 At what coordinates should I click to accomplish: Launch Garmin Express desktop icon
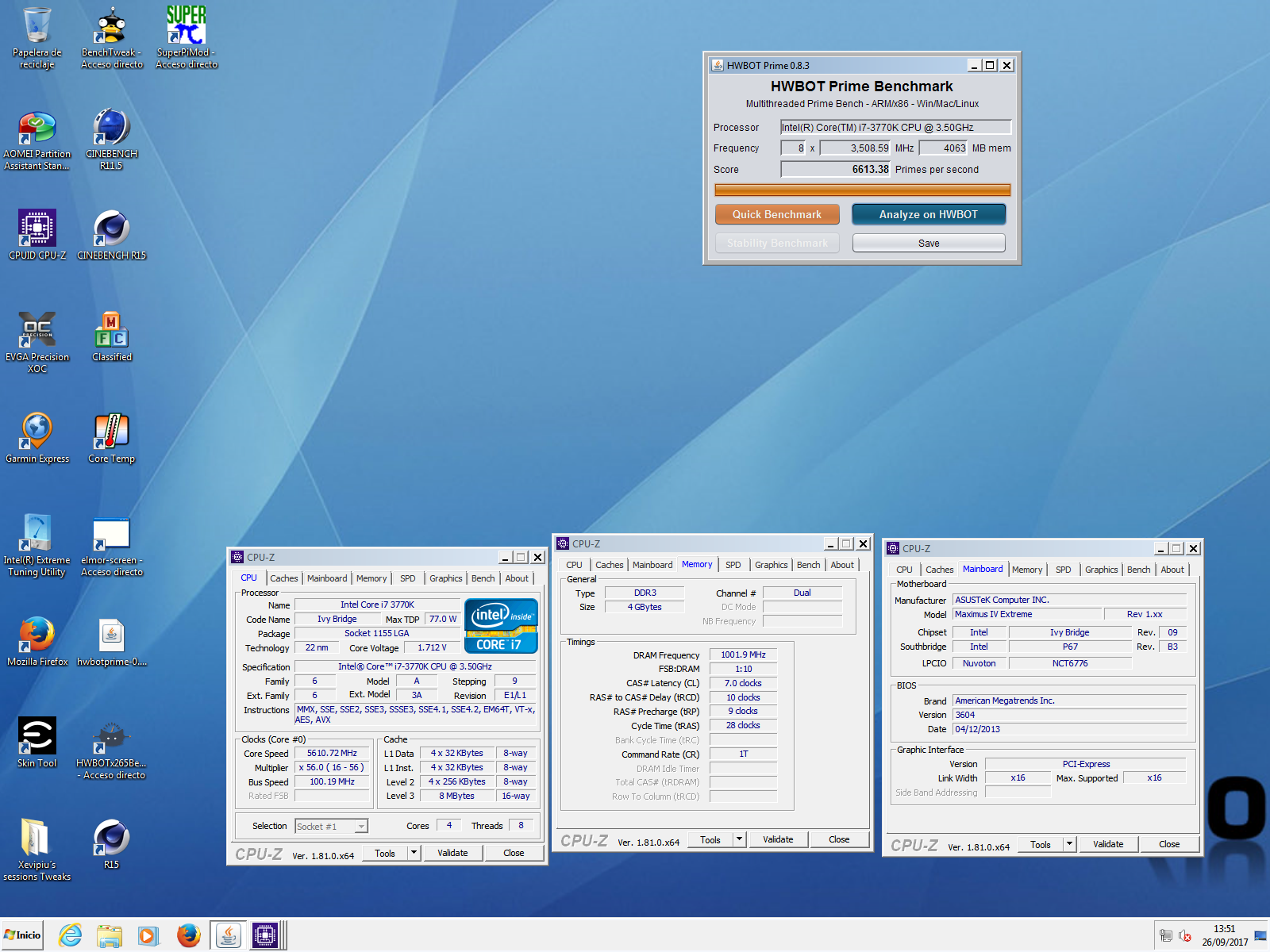coord(37,438)
